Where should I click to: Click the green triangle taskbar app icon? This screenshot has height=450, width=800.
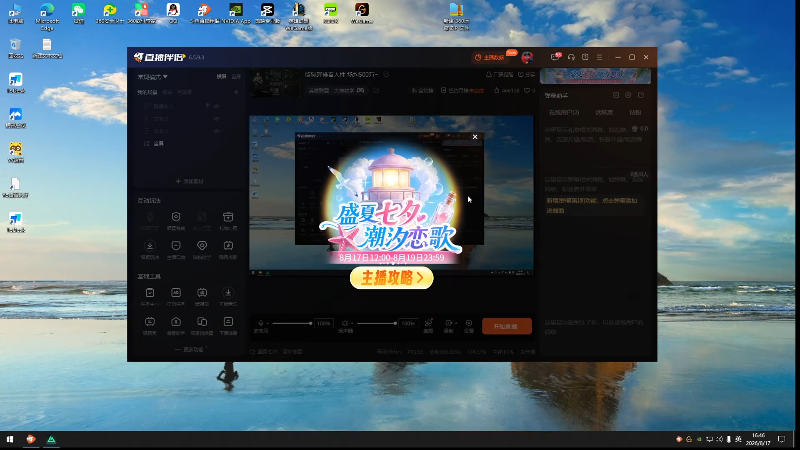(x=51, y=439)
